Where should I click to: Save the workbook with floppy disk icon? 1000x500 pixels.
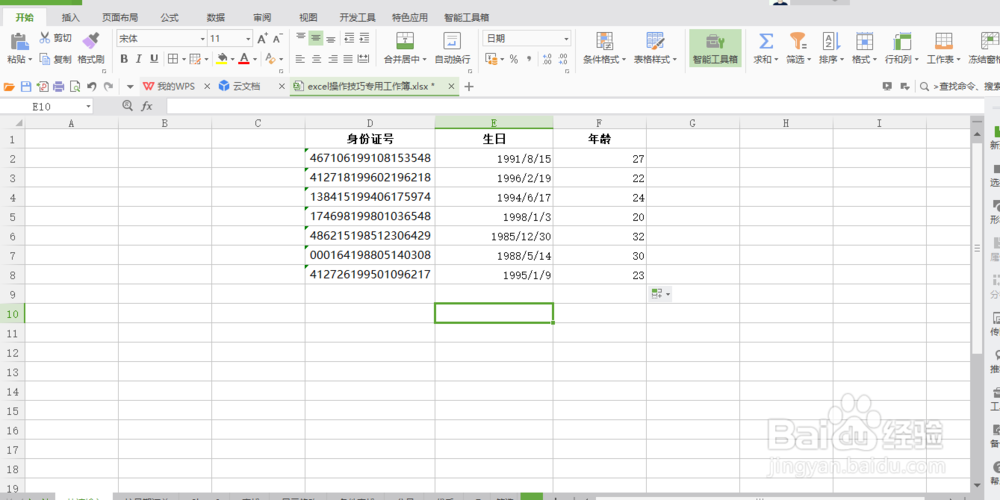click(x=26, y=86)
